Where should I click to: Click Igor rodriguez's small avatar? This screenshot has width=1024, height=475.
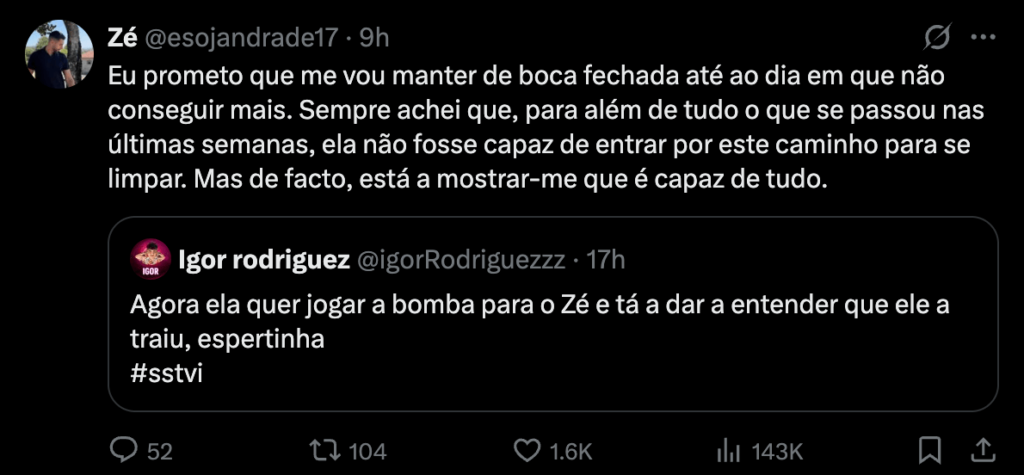click(150, 260)
